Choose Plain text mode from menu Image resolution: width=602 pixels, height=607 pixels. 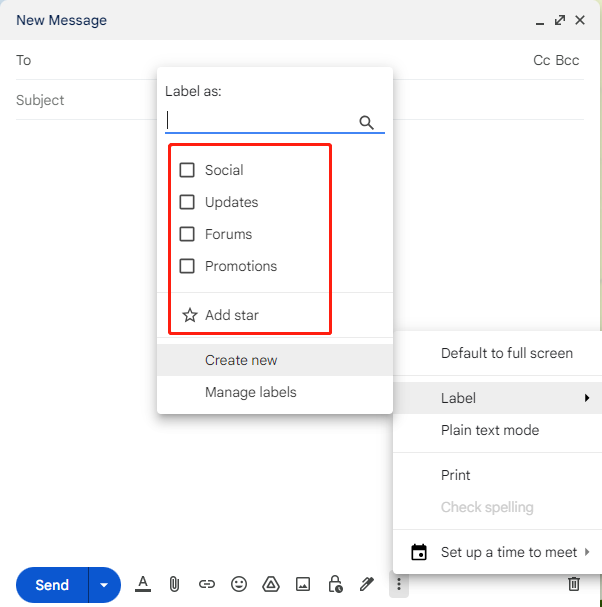pyautogui.click(x=490, y=430)
